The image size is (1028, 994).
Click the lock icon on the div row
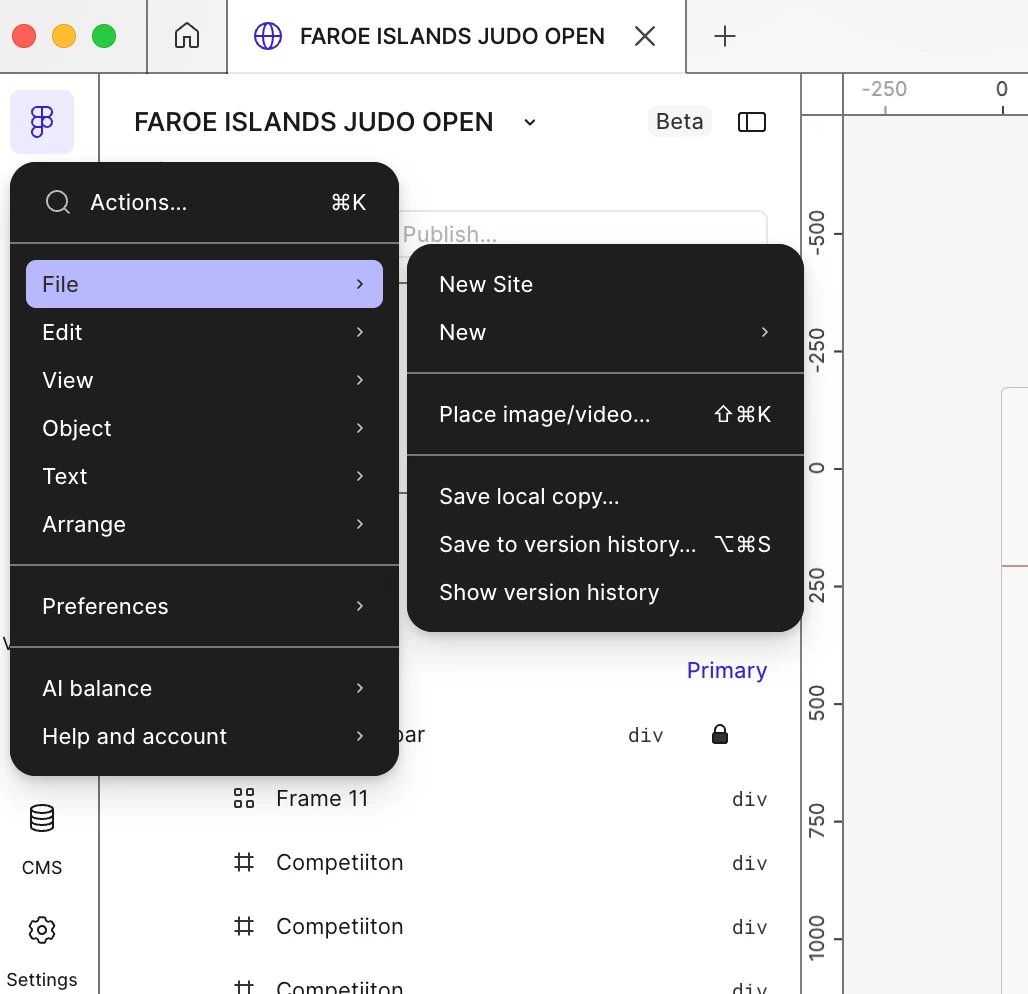coord(720,734)
